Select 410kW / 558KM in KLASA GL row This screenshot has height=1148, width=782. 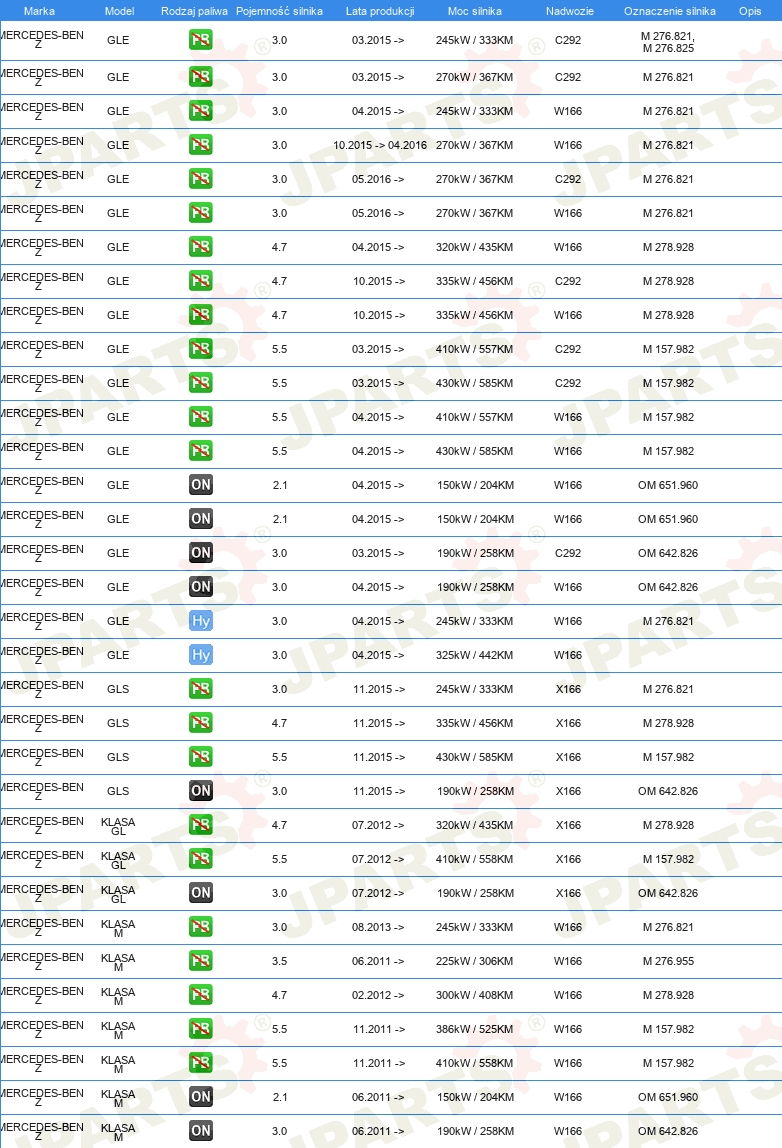[x=474, y=860]
